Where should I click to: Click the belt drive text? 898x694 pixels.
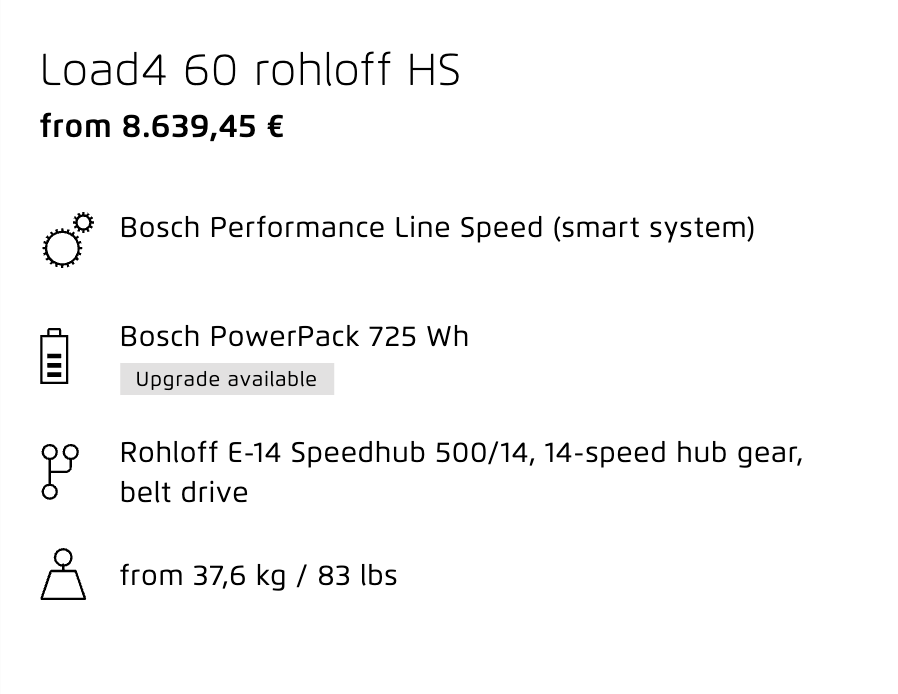[x=184, y=492]
